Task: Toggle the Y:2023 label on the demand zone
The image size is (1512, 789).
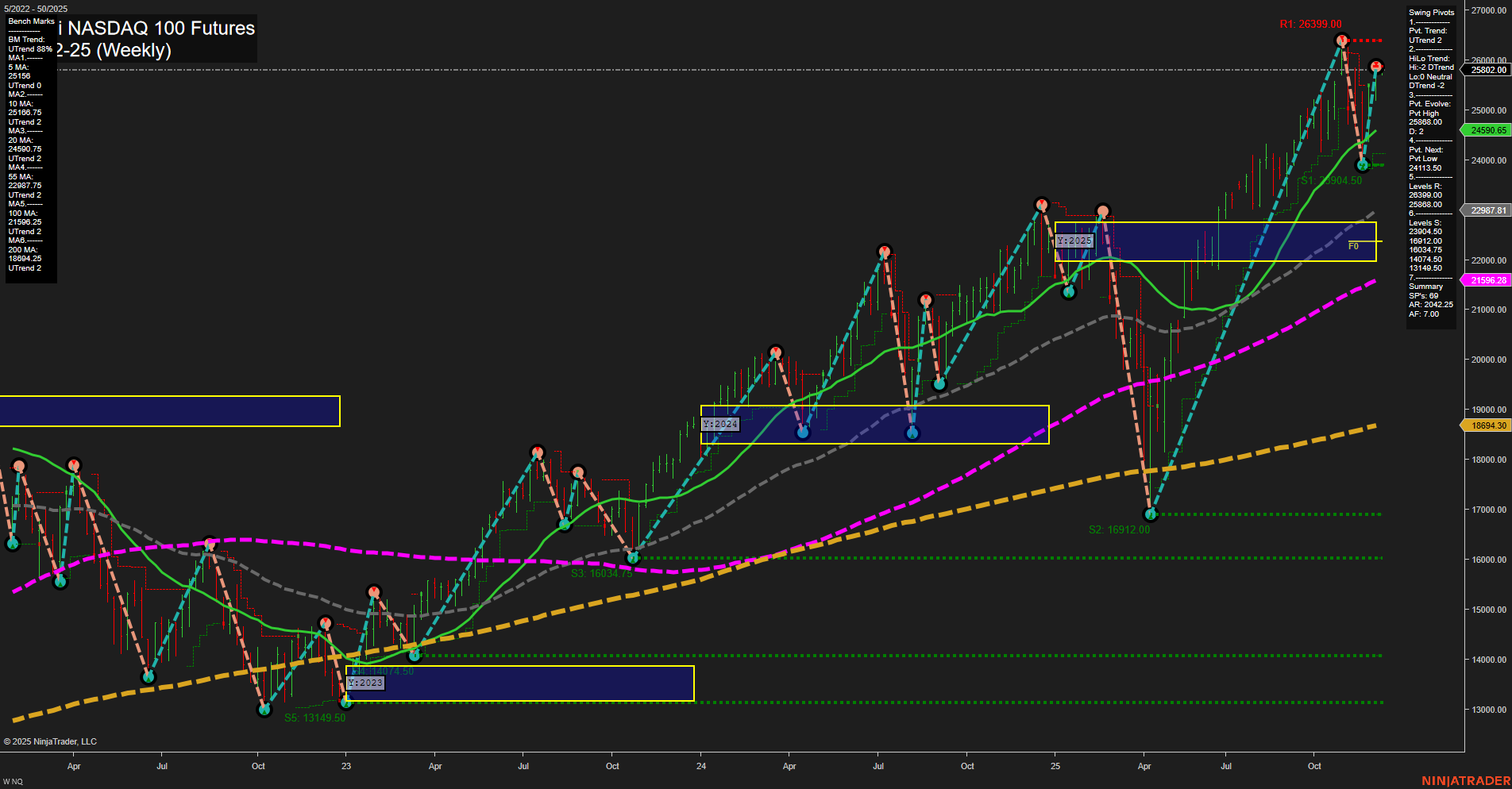Action: point(368,683)
